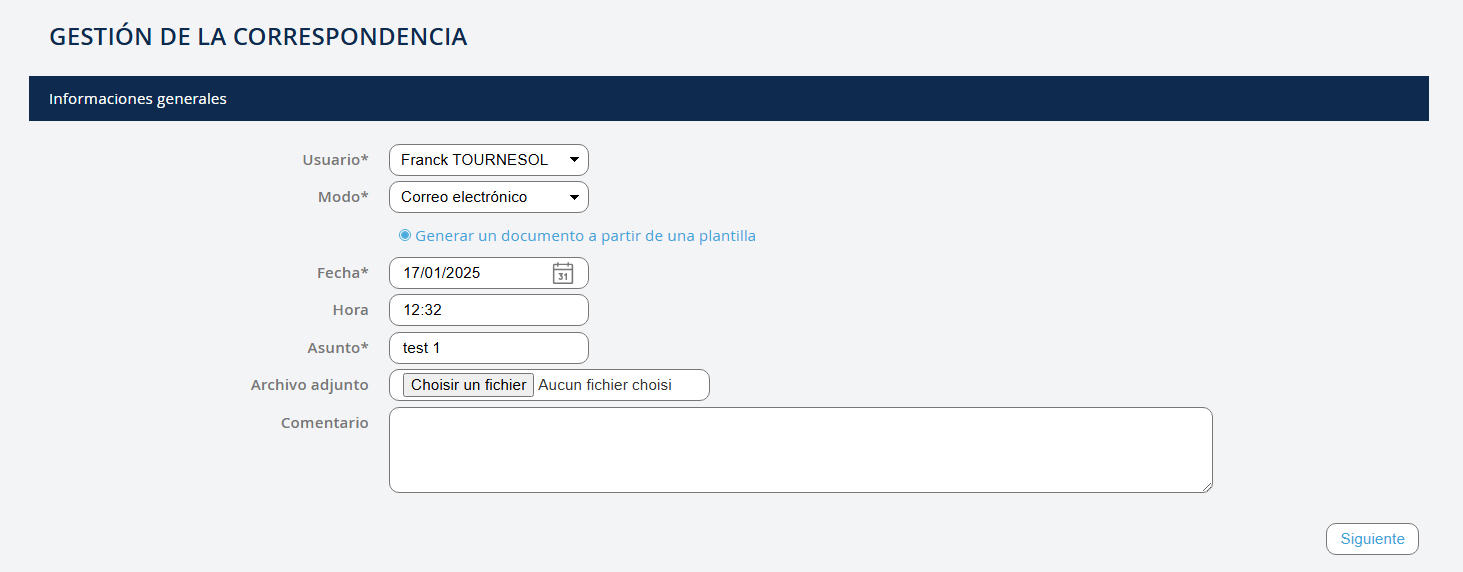Click the 'Aucun fichier choisi' file status text

click(605, 385)
